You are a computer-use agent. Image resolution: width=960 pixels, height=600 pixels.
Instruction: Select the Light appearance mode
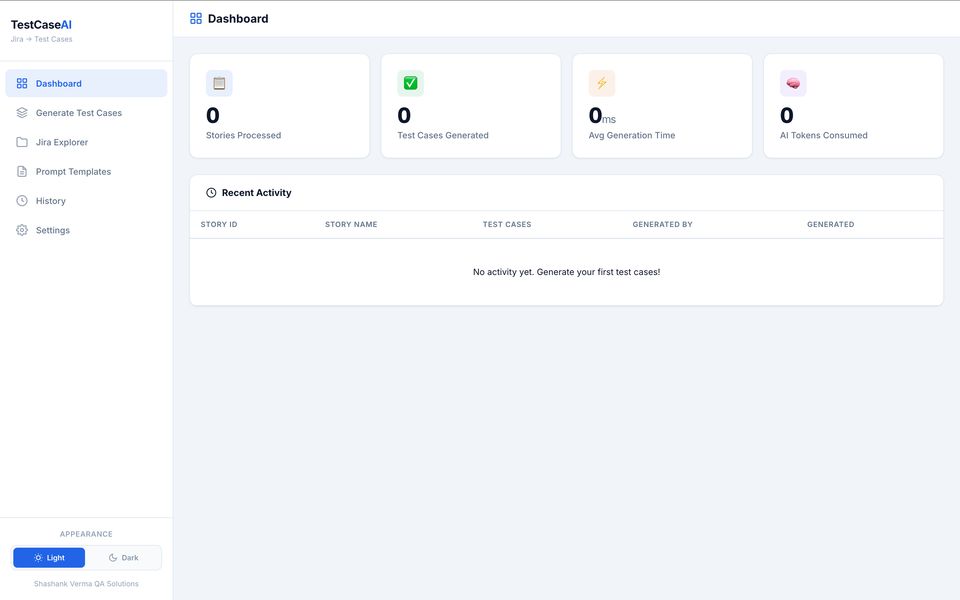tap(49, 558)
